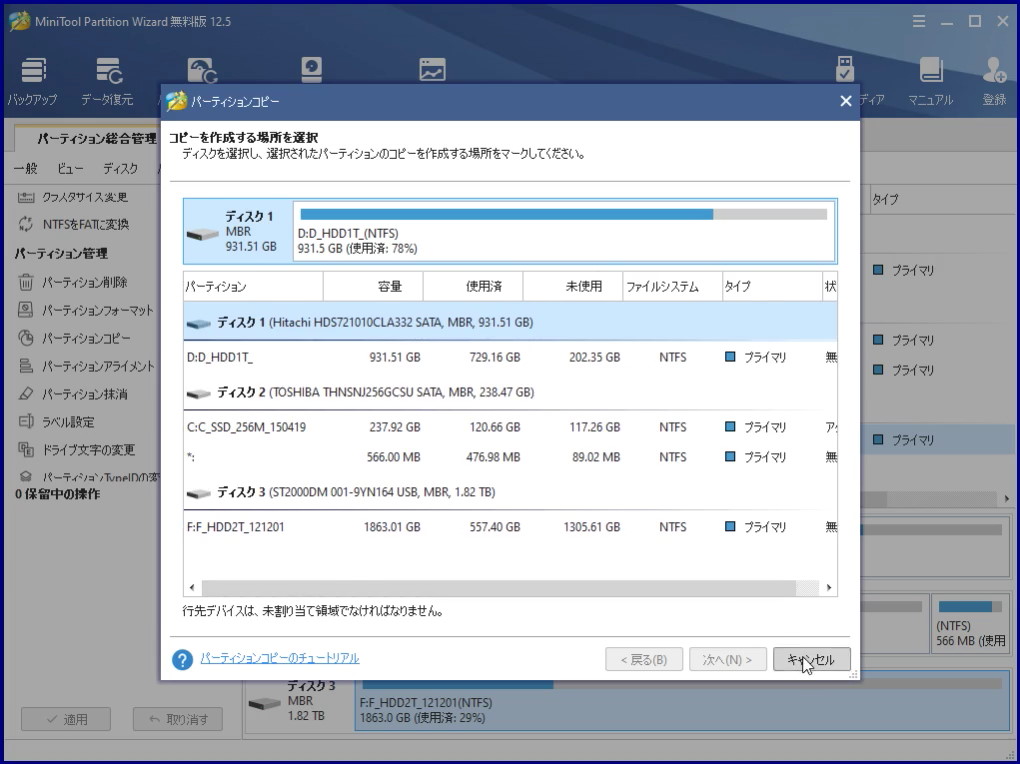1020x764 pixels.
Task: Click the dialog horizontal scrollbar thumb
Action: click(x=498, y=587)
